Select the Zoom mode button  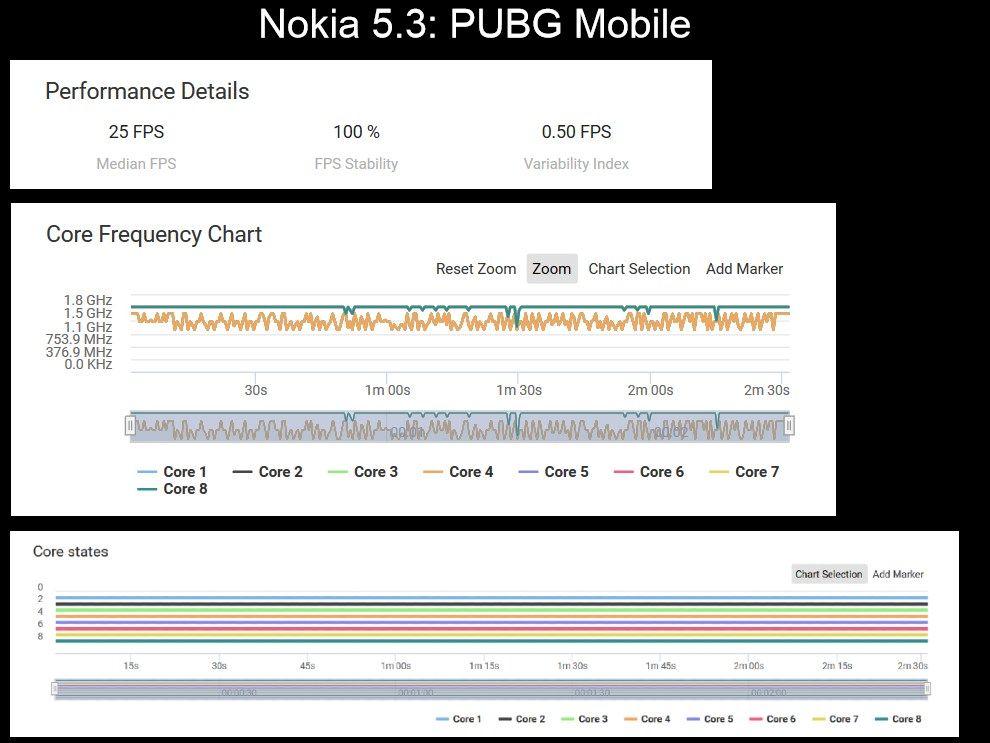552,269
